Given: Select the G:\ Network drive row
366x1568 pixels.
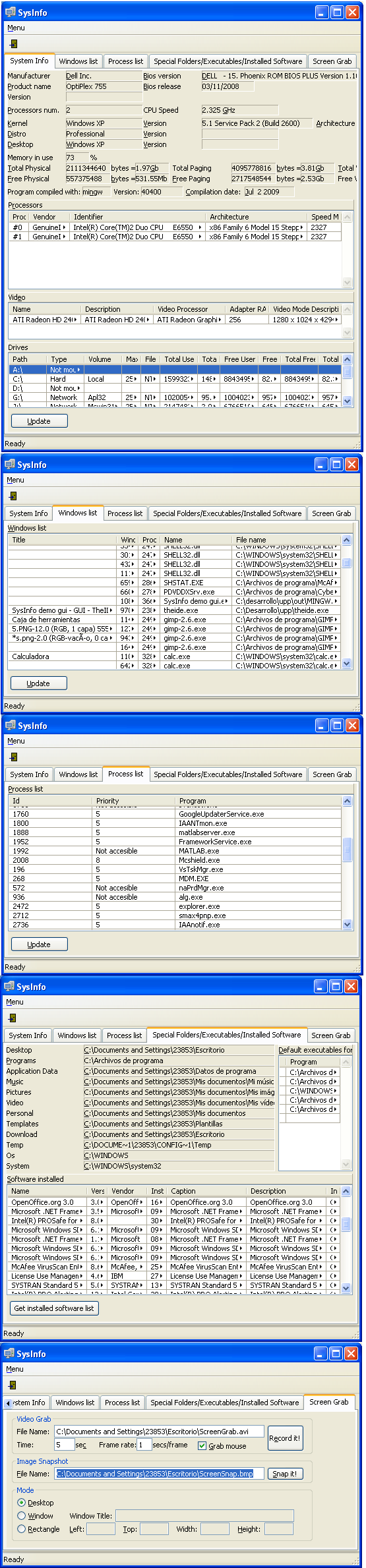Looking at the screenshot, I should [175, 397].
